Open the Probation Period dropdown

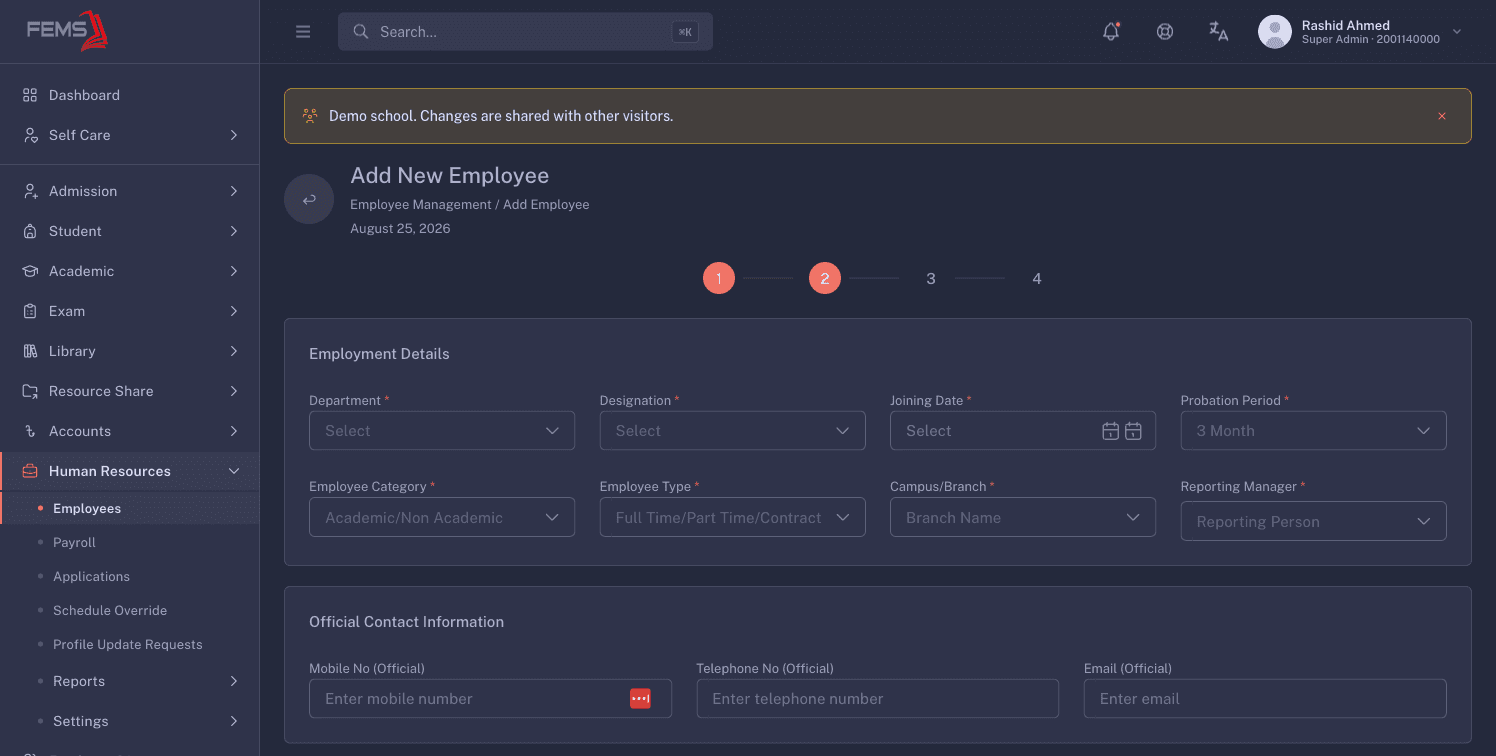click(1313, 431)
